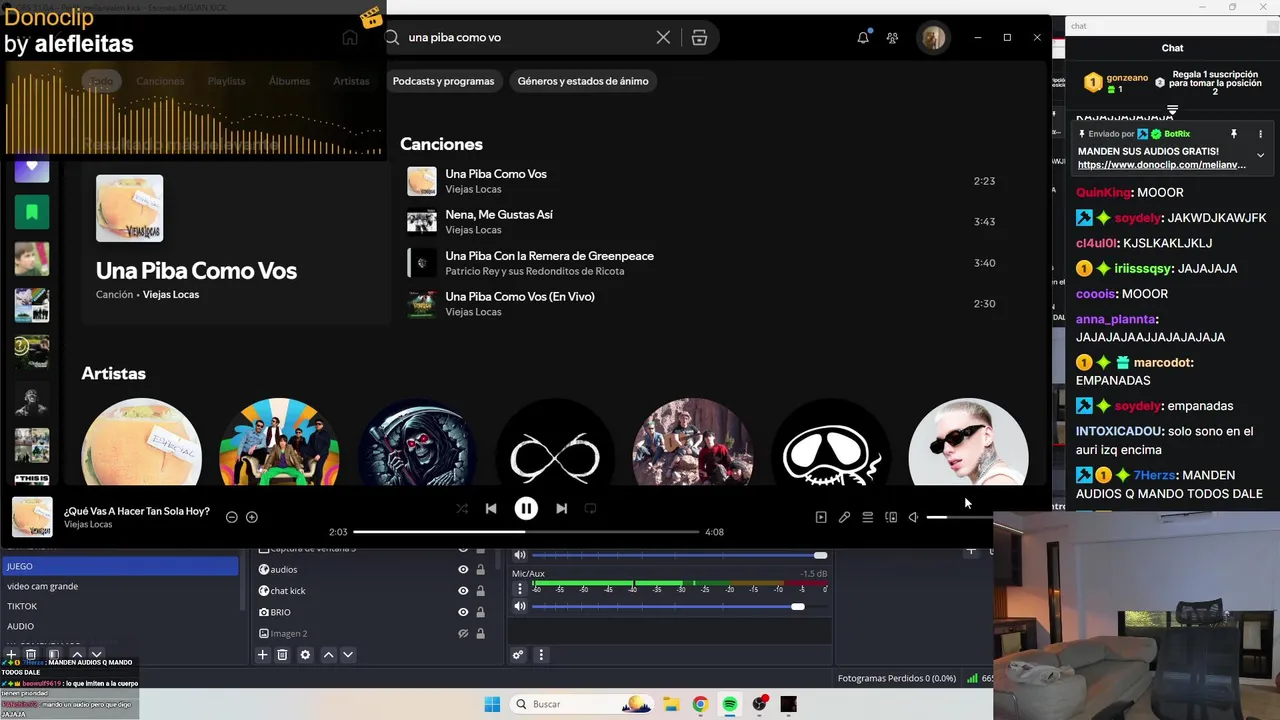Open the green bookmark Episodes item
Screen dimensions: 1280x720
pyautogui.click(x=32, y=211)
